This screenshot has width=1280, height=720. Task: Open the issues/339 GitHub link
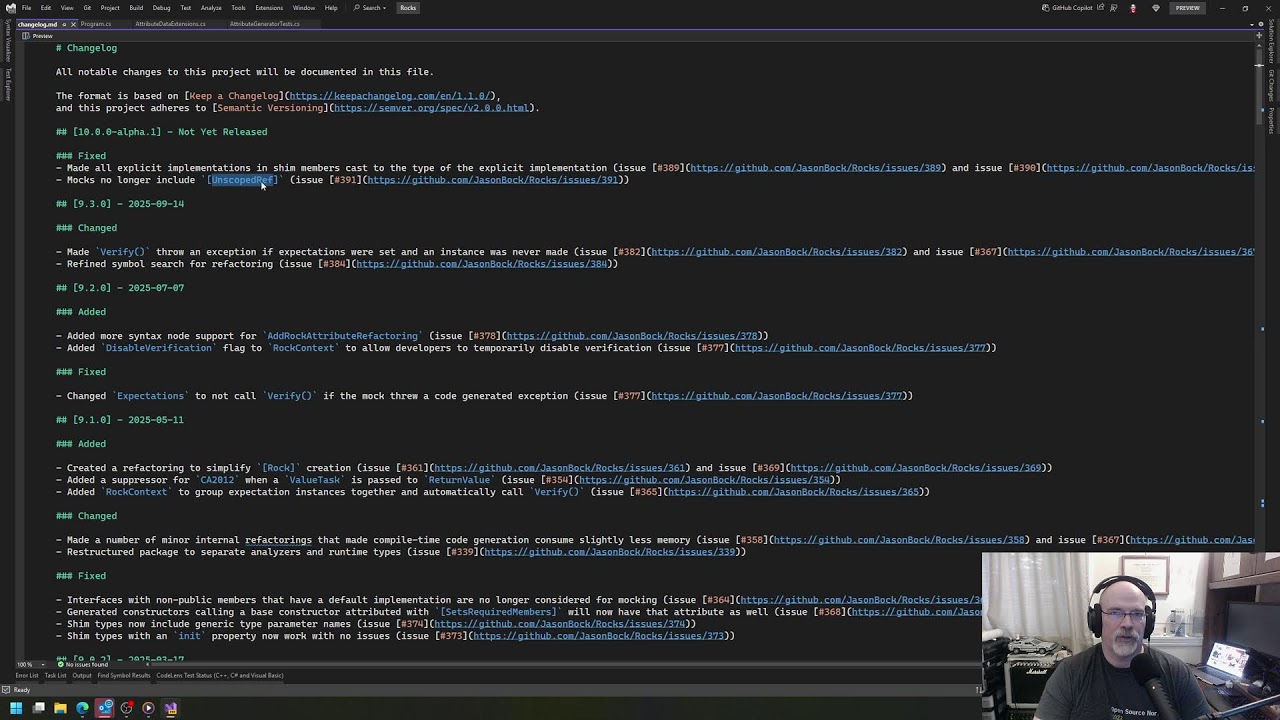click(x=609, y=552)
